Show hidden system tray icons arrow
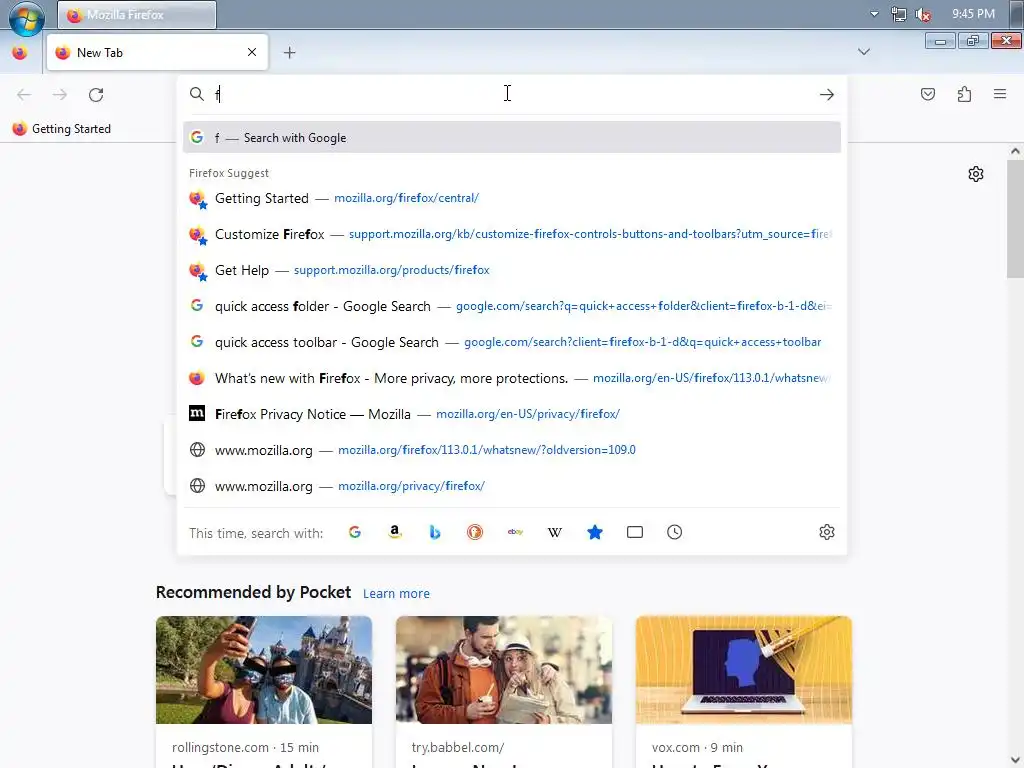This screenshot has height=768, width=1024. pyautogui.click(x=874, y=14)
